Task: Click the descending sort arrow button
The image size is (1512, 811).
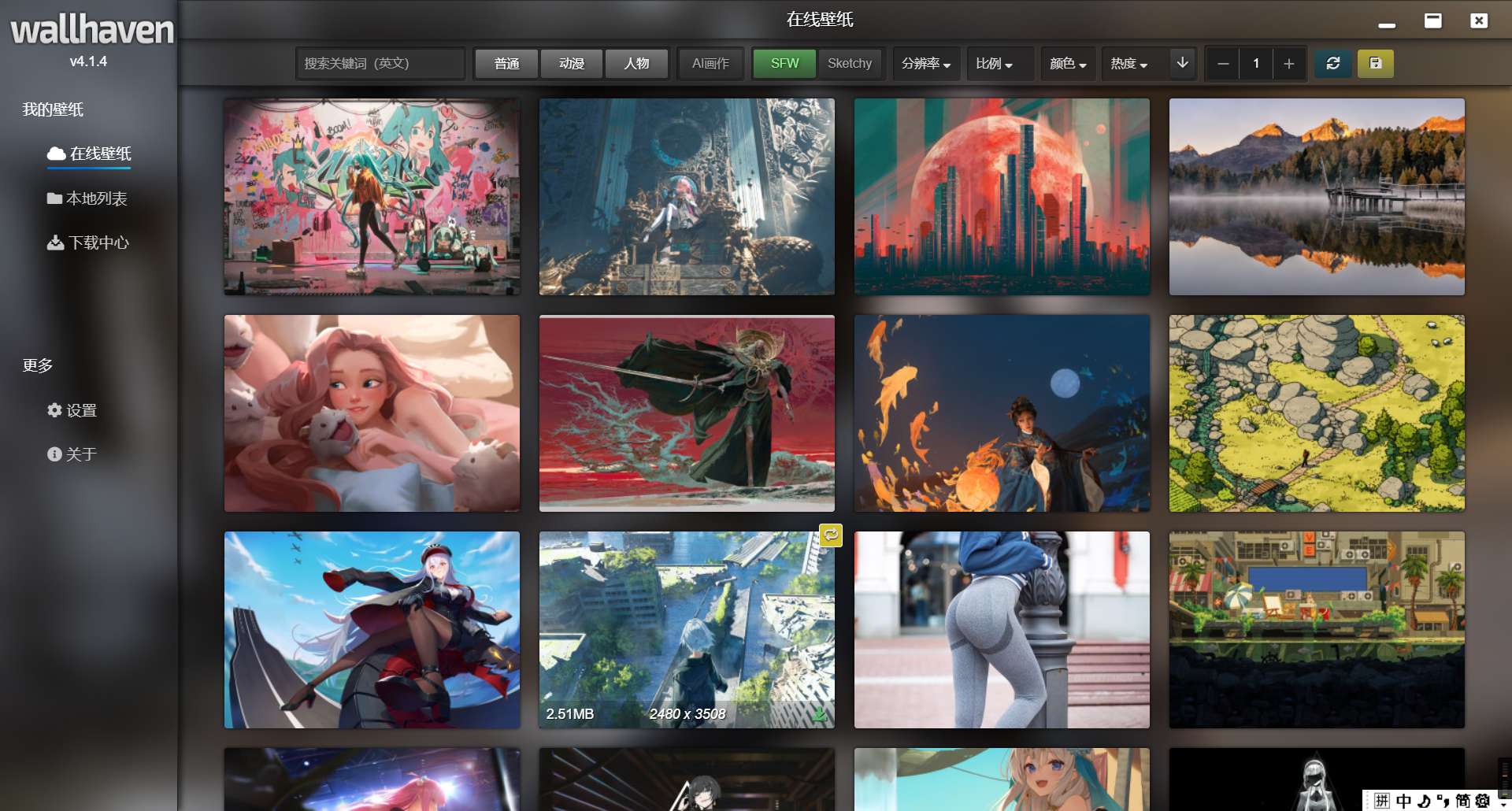Action: pyautogui.click(x=1182, y=63)
